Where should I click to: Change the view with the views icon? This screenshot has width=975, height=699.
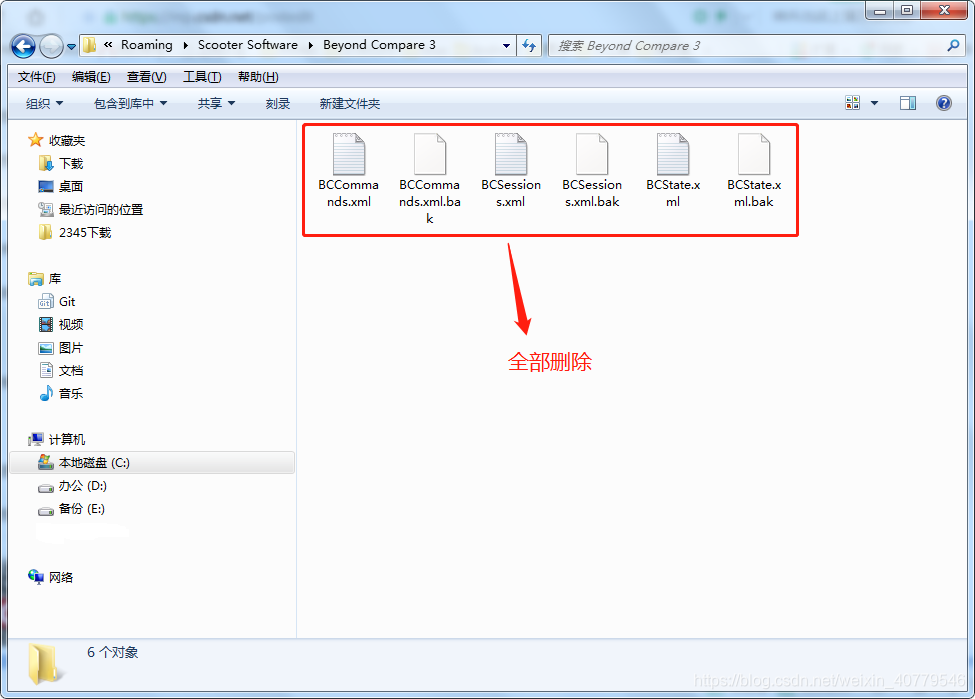pyautogui.click(x=853, y=103)
